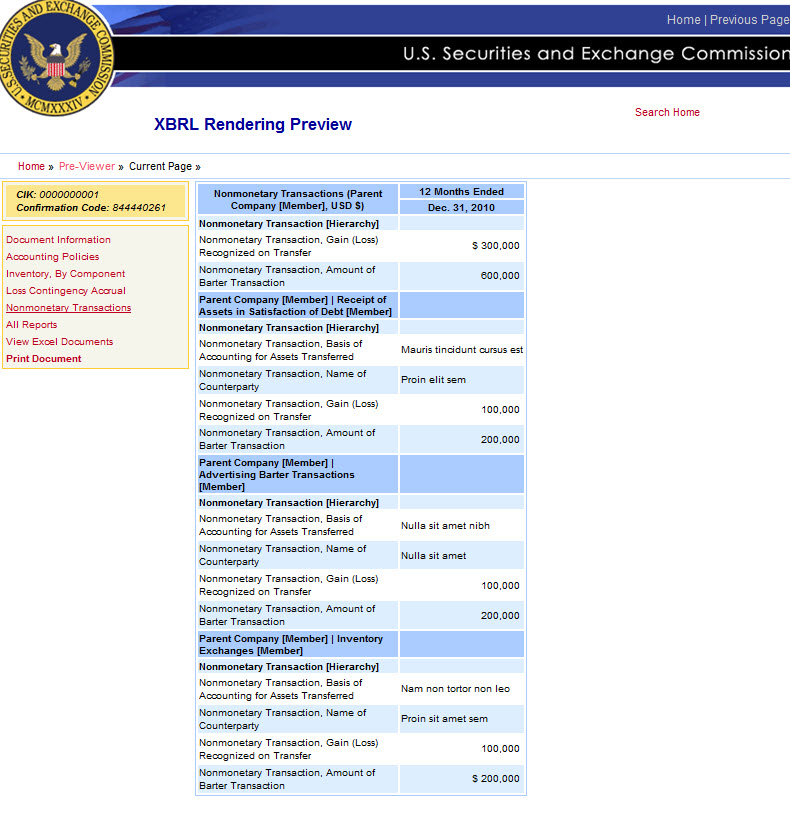
Task: Click Print Document link
Action: pos(44,359)
